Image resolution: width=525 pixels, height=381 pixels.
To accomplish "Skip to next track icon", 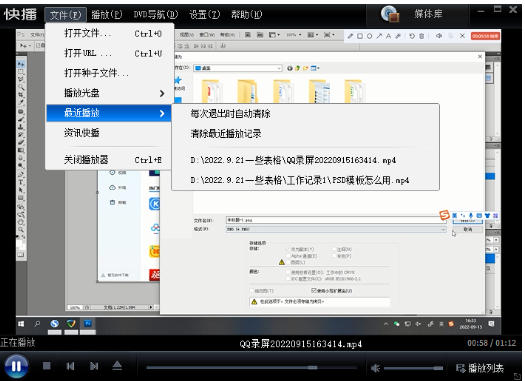I will click(94, 366).
